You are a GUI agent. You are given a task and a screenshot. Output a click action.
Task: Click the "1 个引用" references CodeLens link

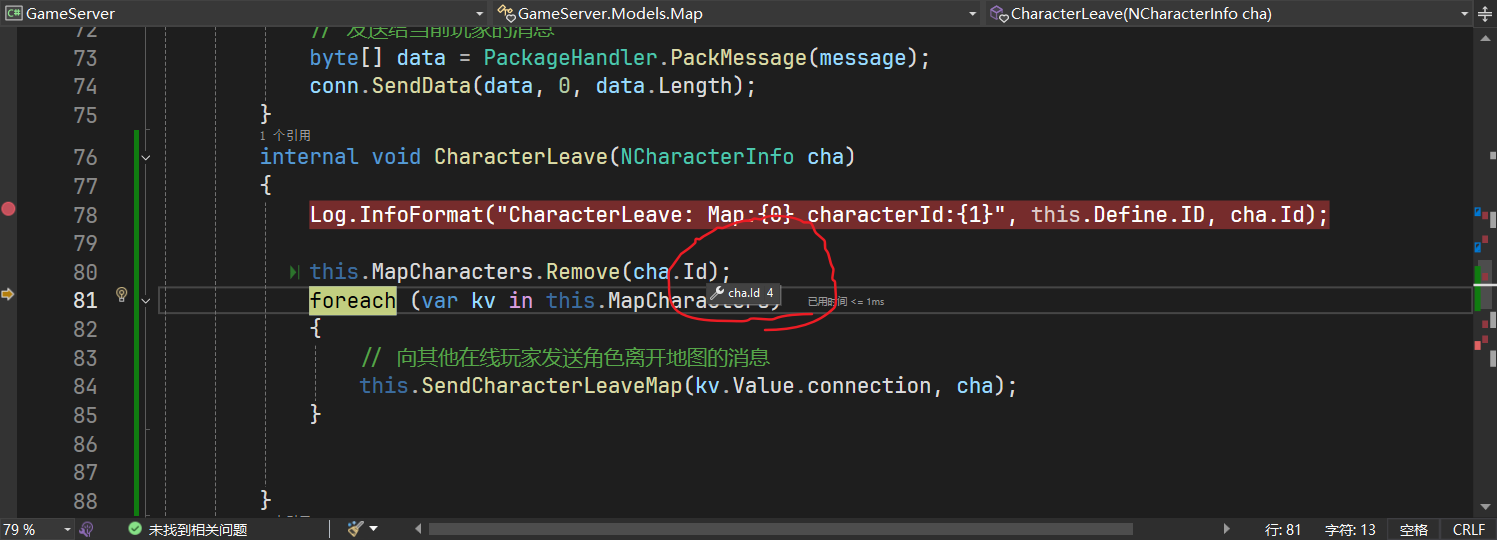pyautogui.click(x=285, y=135)
